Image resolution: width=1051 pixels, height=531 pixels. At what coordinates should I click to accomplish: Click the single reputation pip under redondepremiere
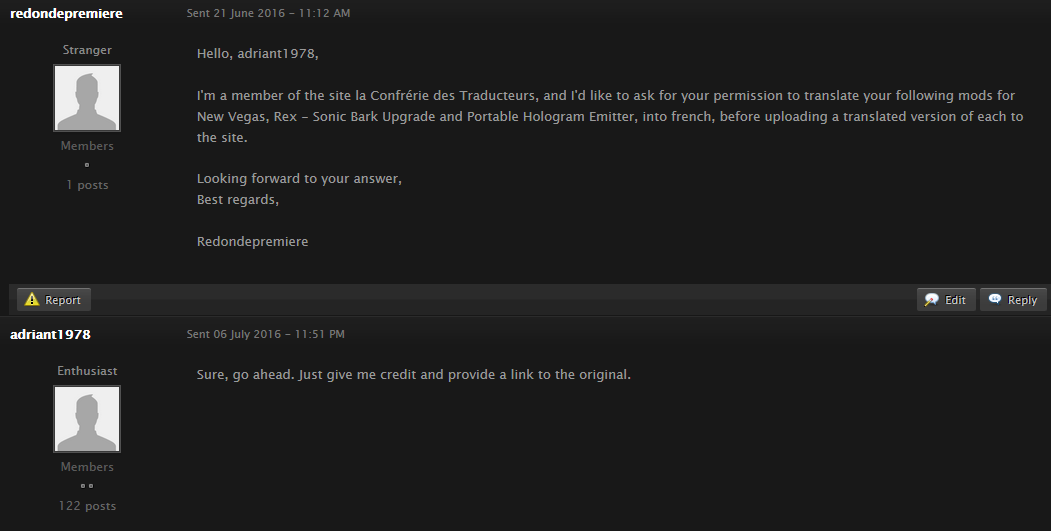(86, 165)
